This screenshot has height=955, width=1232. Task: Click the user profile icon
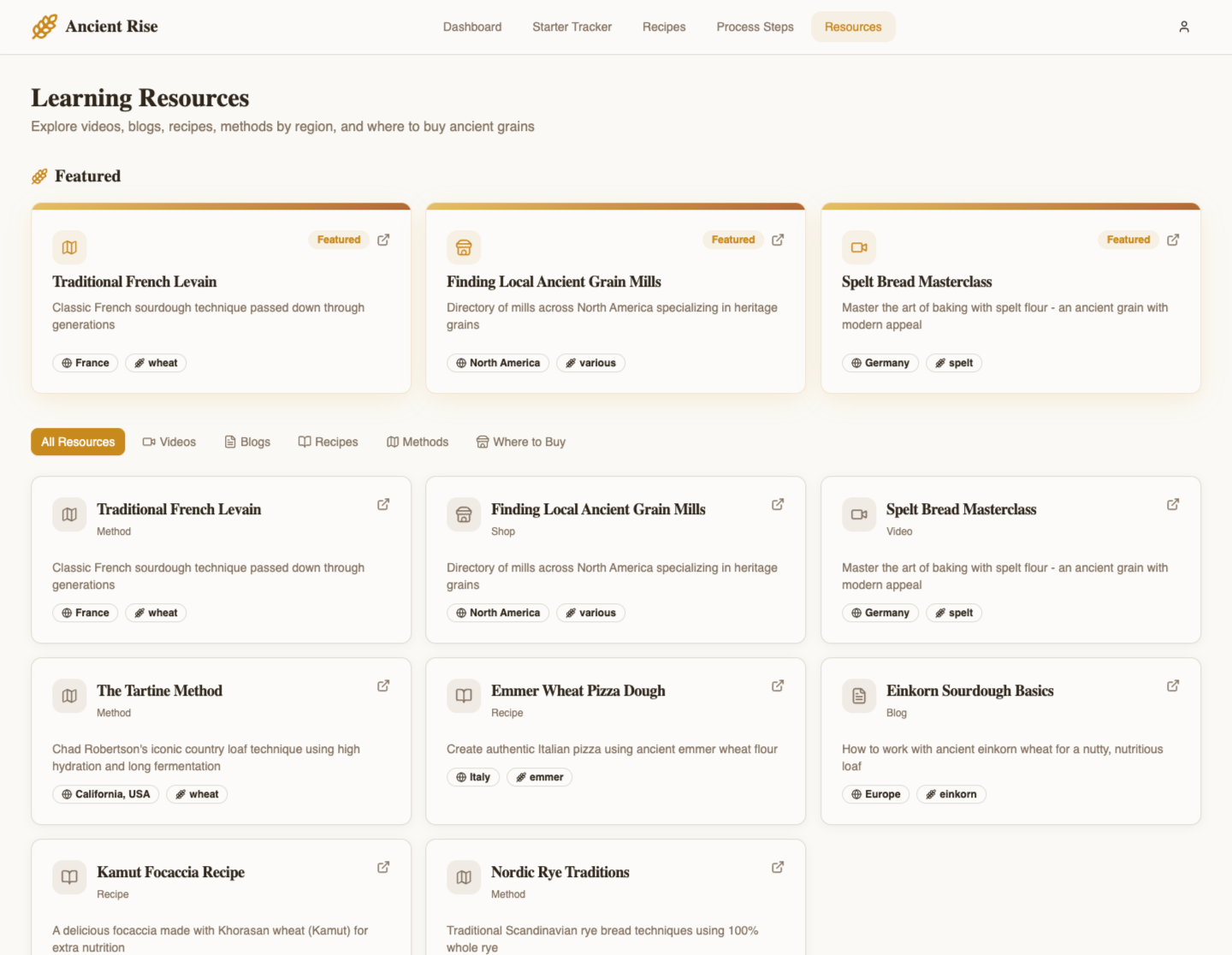pos(1184,27)
